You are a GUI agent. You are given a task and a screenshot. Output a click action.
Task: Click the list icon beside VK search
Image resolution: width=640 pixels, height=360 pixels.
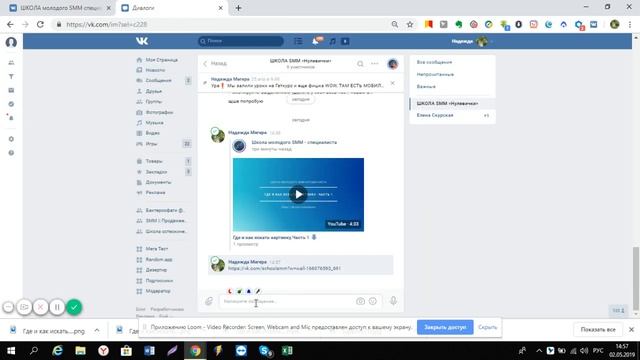298,41
